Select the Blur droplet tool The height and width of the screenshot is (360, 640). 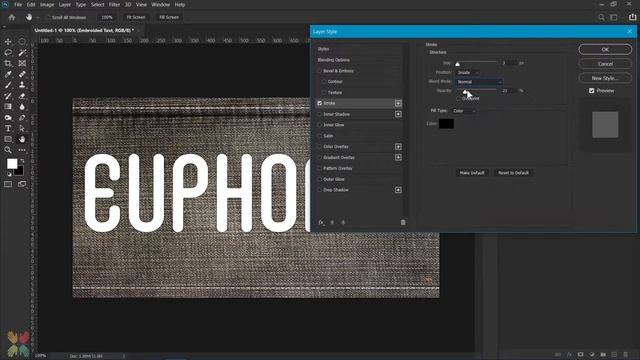click(x=22, y=107)
